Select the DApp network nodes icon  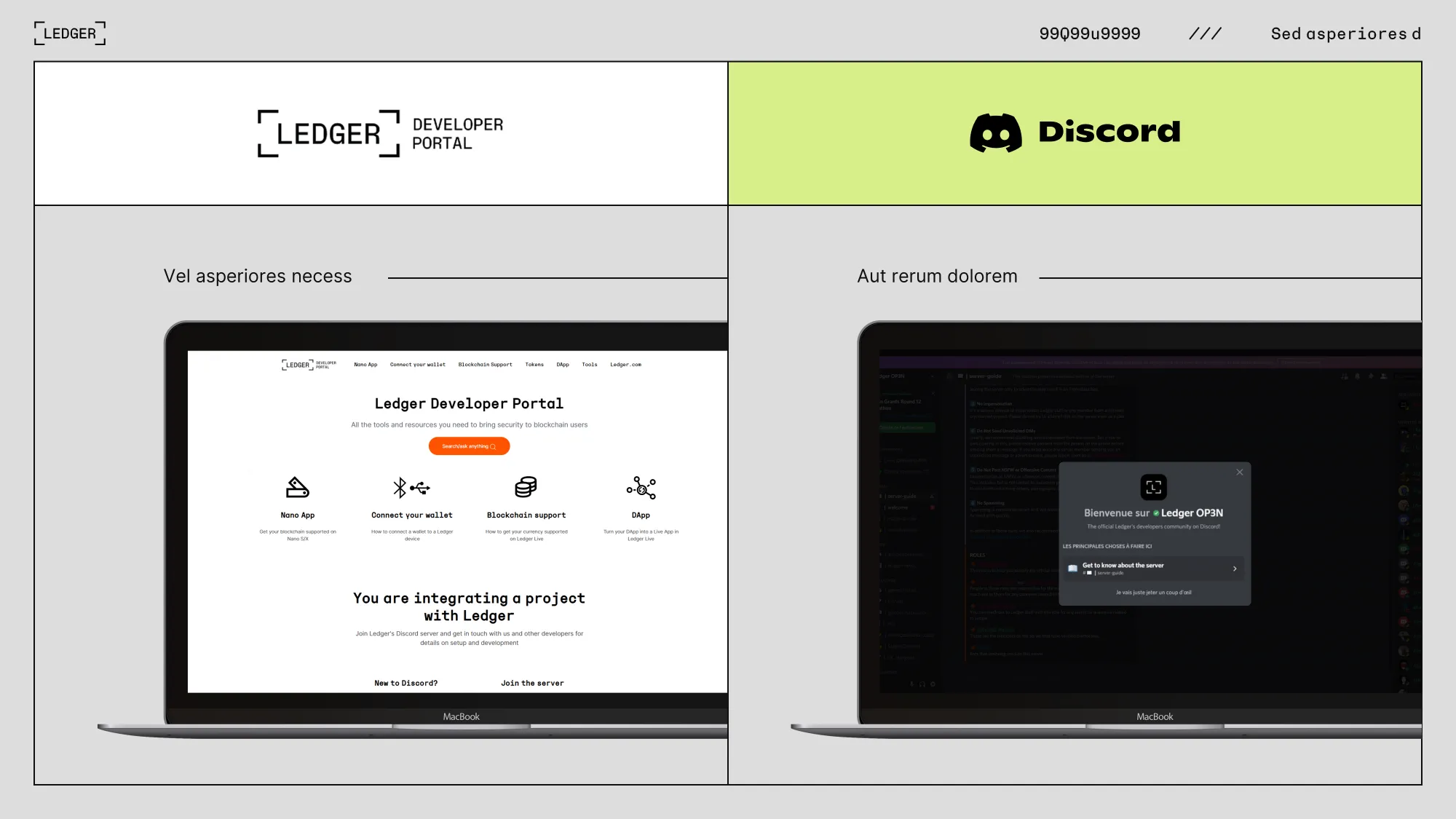tap(641, 488)
